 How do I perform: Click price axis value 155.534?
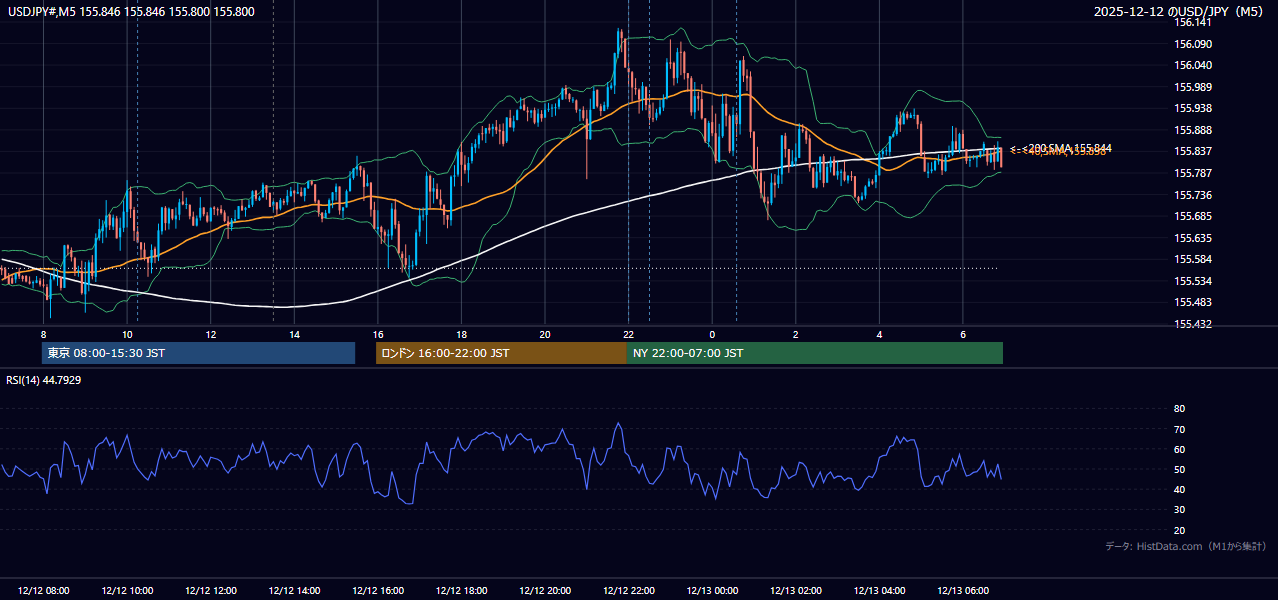point(1194,281)
